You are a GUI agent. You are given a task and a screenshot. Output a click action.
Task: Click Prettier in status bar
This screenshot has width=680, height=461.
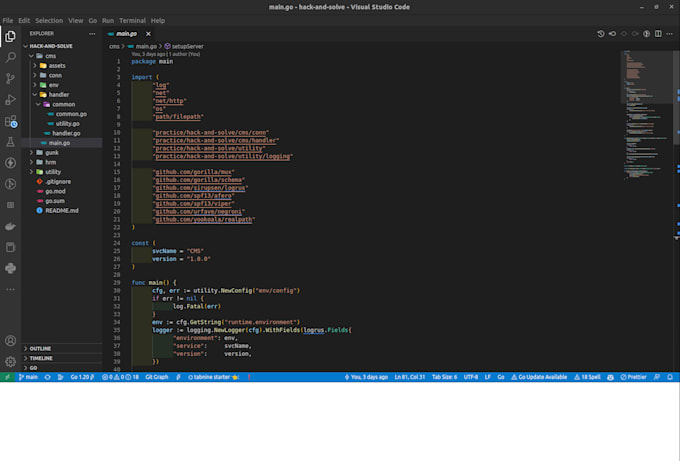coord(633,377)
